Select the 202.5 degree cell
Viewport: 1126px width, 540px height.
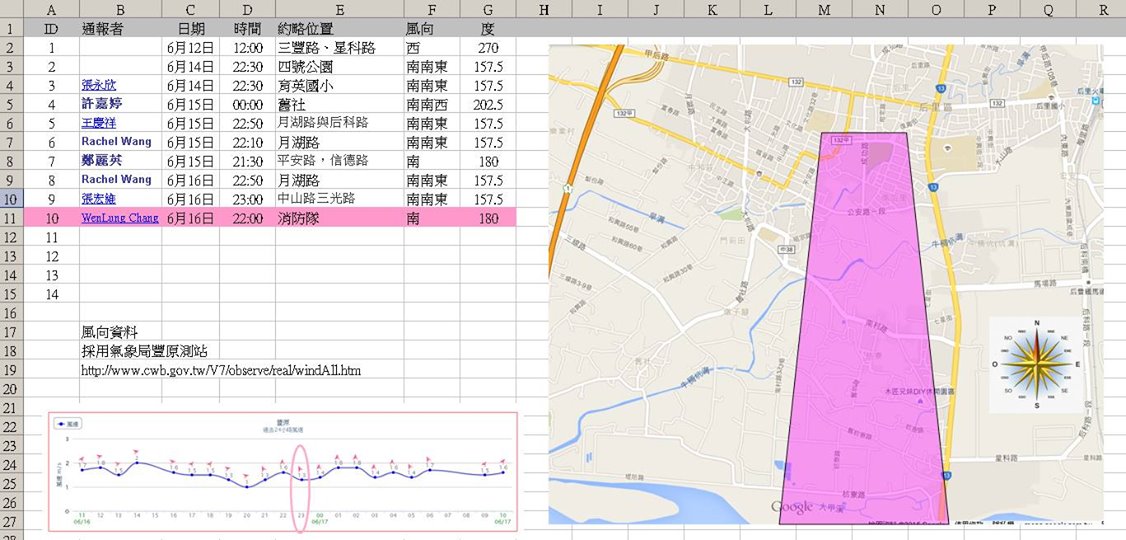tap(488, 105)
